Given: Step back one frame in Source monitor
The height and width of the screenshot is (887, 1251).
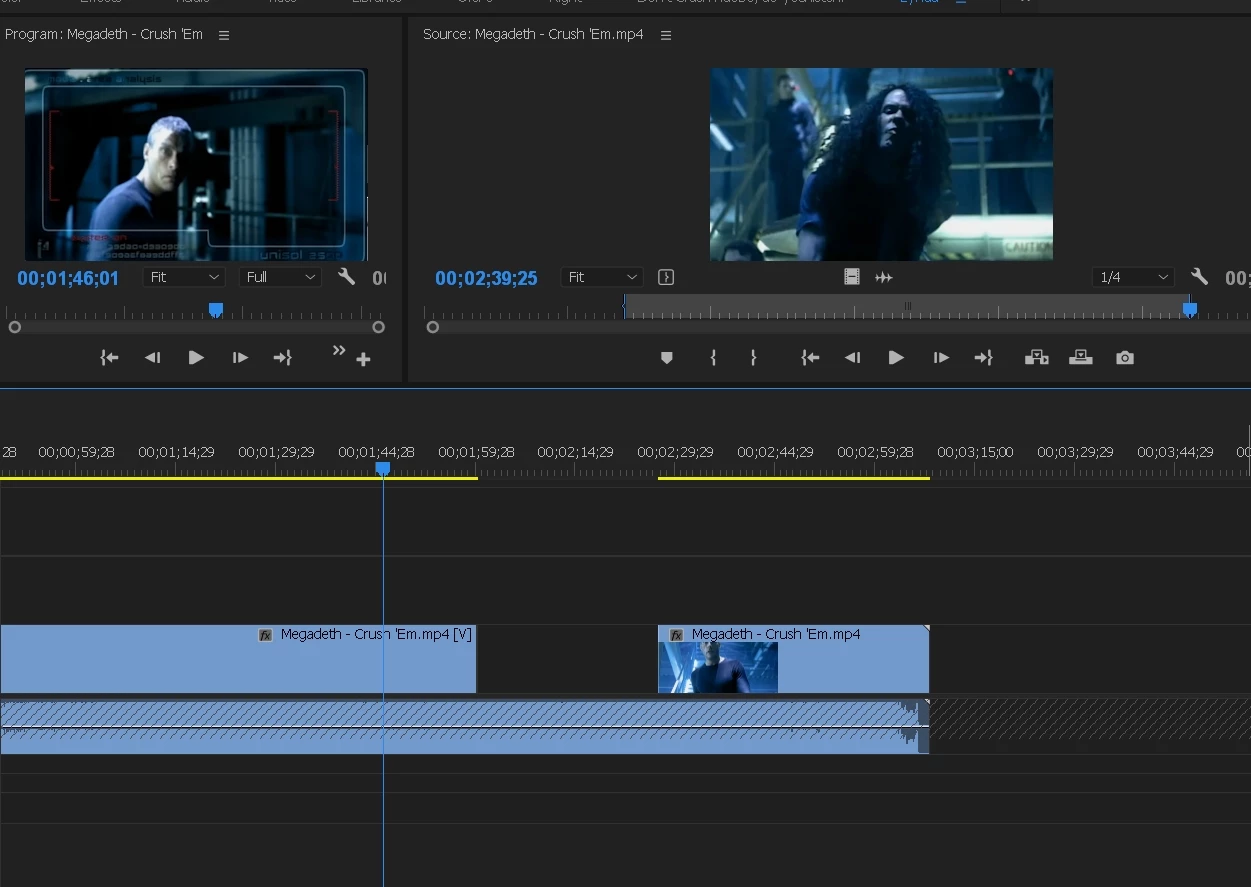Looking at the screenshot, I should (853, 358).
